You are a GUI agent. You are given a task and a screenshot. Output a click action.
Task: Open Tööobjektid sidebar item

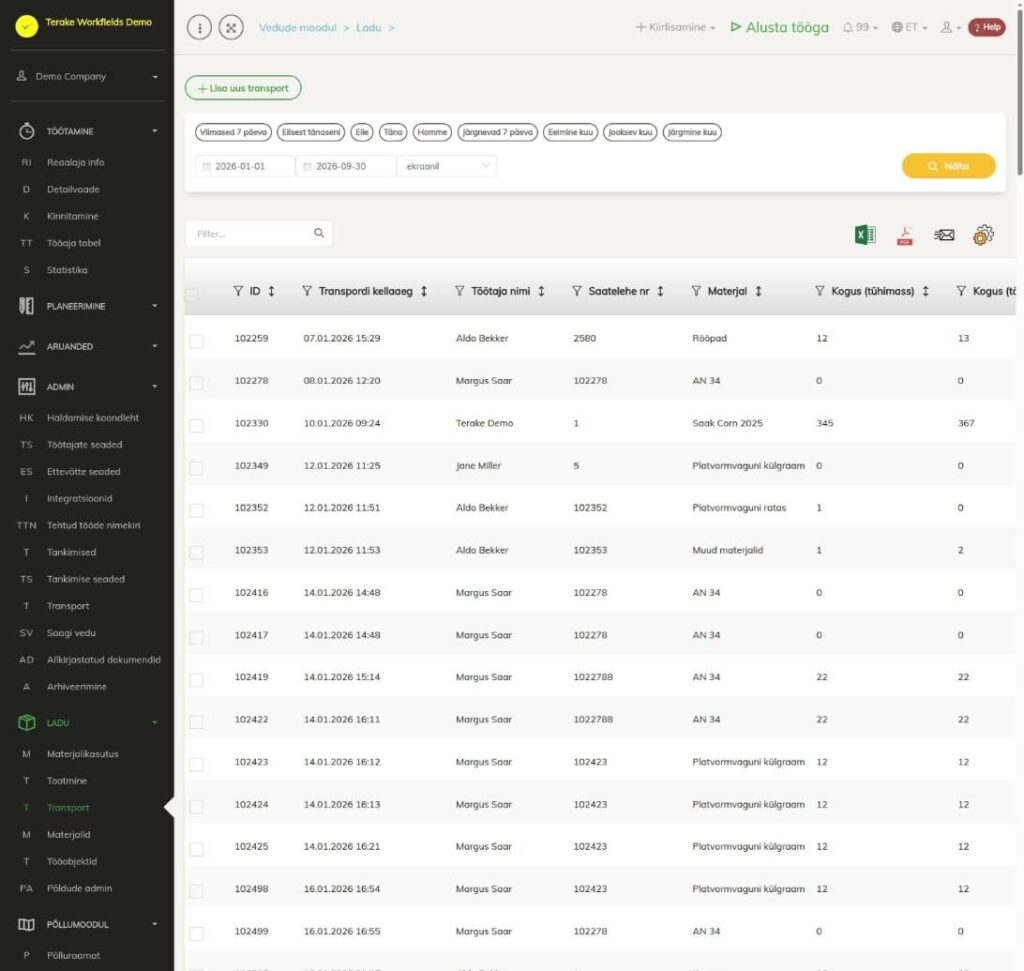click(x=72, y=861)
